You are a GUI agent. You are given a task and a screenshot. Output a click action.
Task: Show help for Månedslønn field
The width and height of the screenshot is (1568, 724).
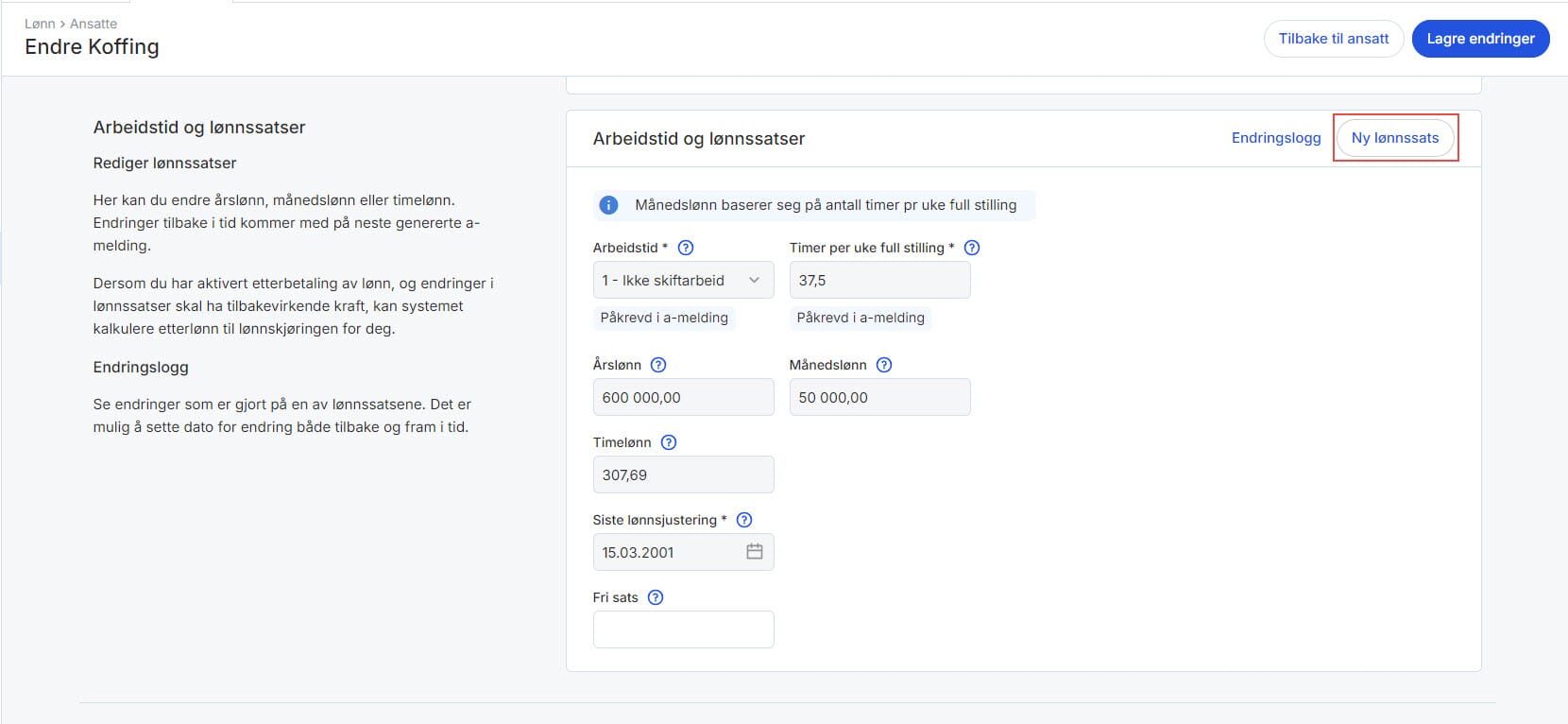tap(883, 365)
